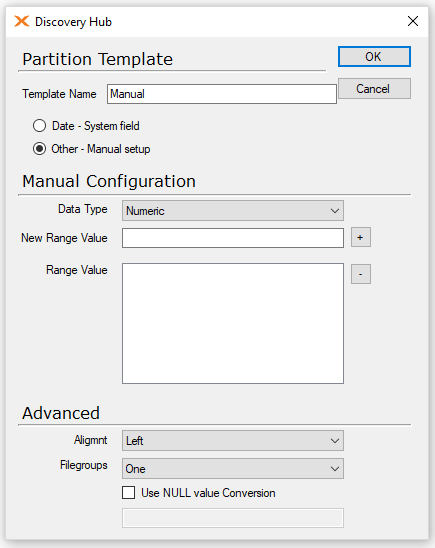Click the Alignment dropdown arrow chevron
Screen dimensions: 435x548
pos(335,440)
